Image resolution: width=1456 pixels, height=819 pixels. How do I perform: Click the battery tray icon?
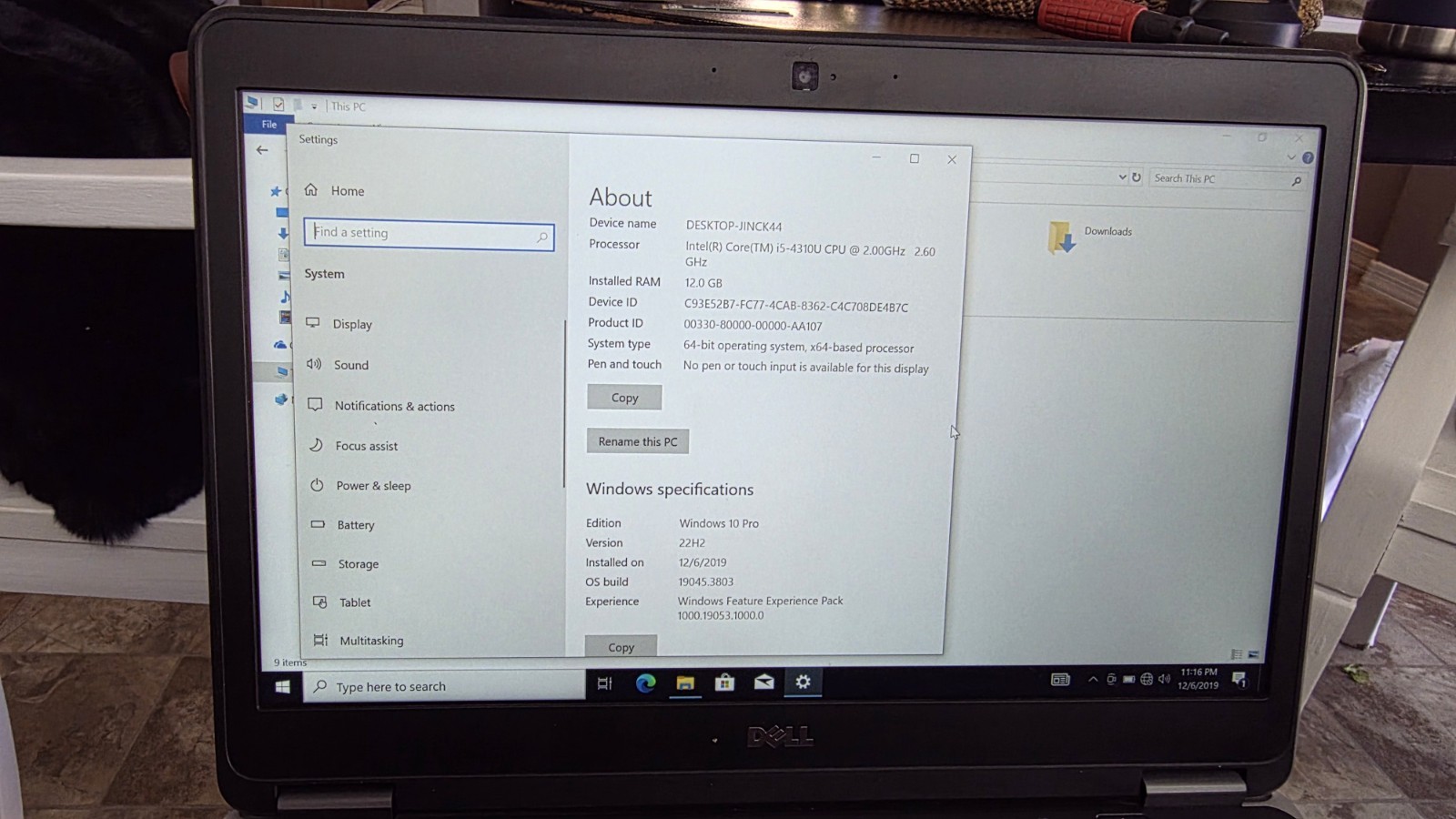pyautogui.click(x=1128, y=679)
